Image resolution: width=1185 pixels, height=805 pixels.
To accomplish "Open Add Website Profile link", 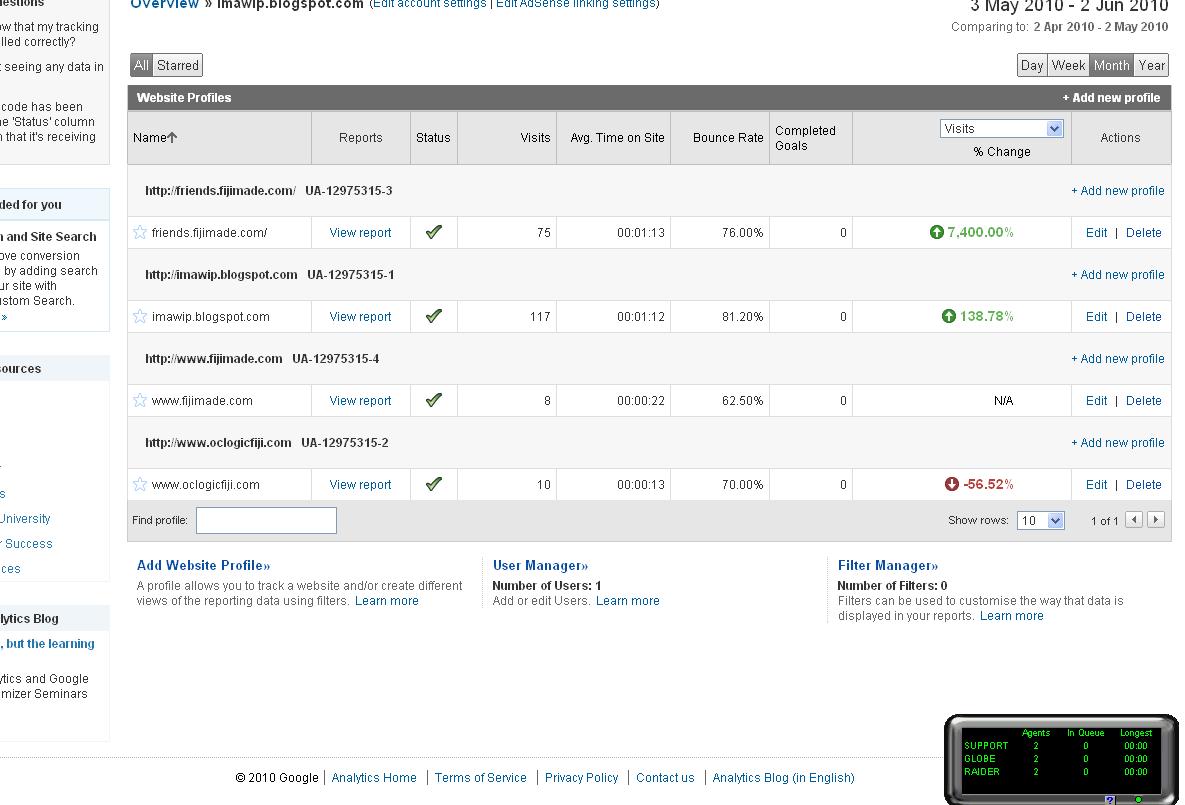I will click(x=203, y=565).
